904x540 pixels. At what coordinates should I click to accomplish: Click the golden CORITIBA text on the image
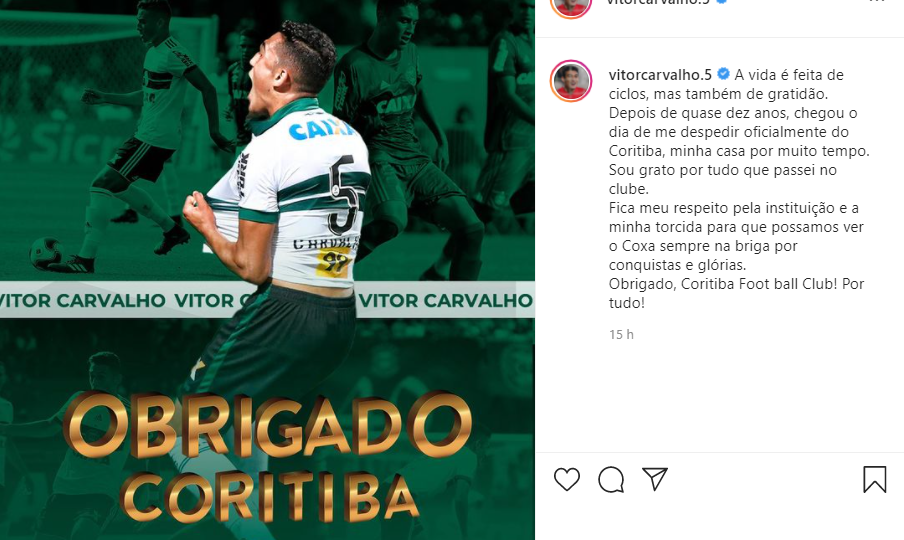click(x=269, y=496)
